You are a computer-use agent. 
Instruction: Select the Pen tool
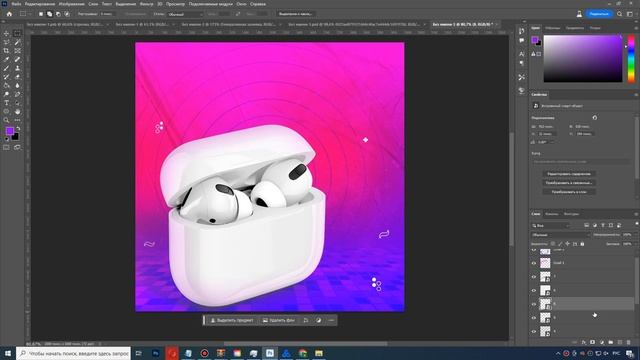17,94
